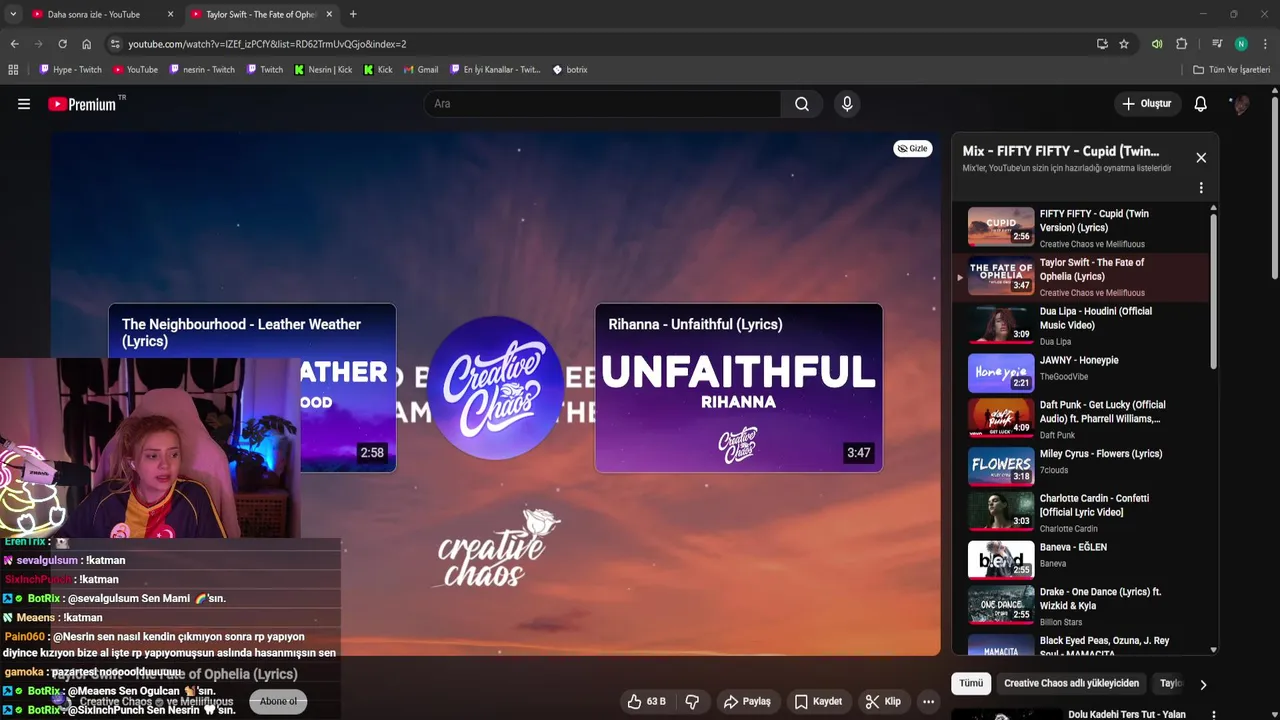Switch to the Daha sonra izle tab
The width and height of the screenshot is (1280, 720).
point(94,14)
